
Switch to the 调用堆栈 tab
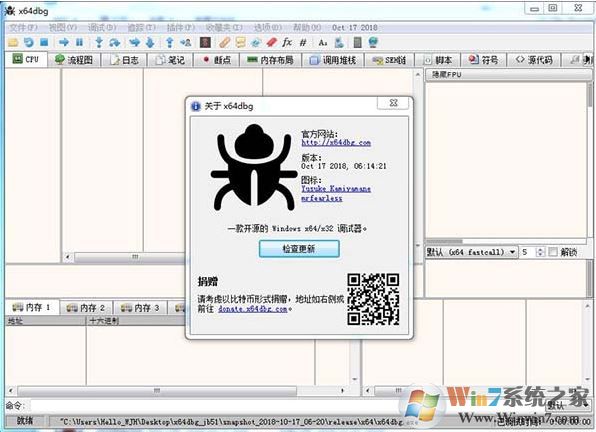click(333, 60)
